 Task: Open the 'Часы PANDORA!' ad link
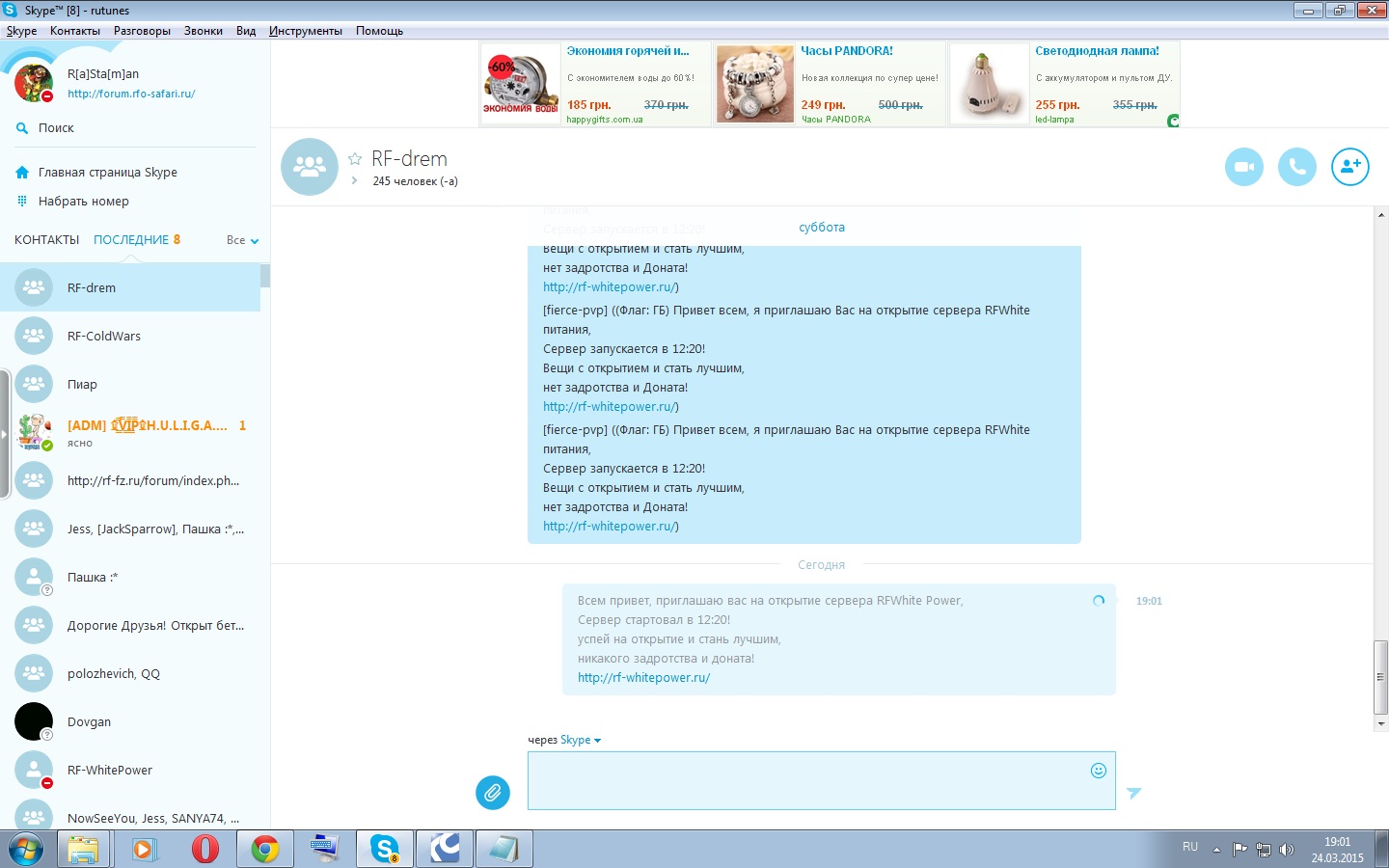847,51
